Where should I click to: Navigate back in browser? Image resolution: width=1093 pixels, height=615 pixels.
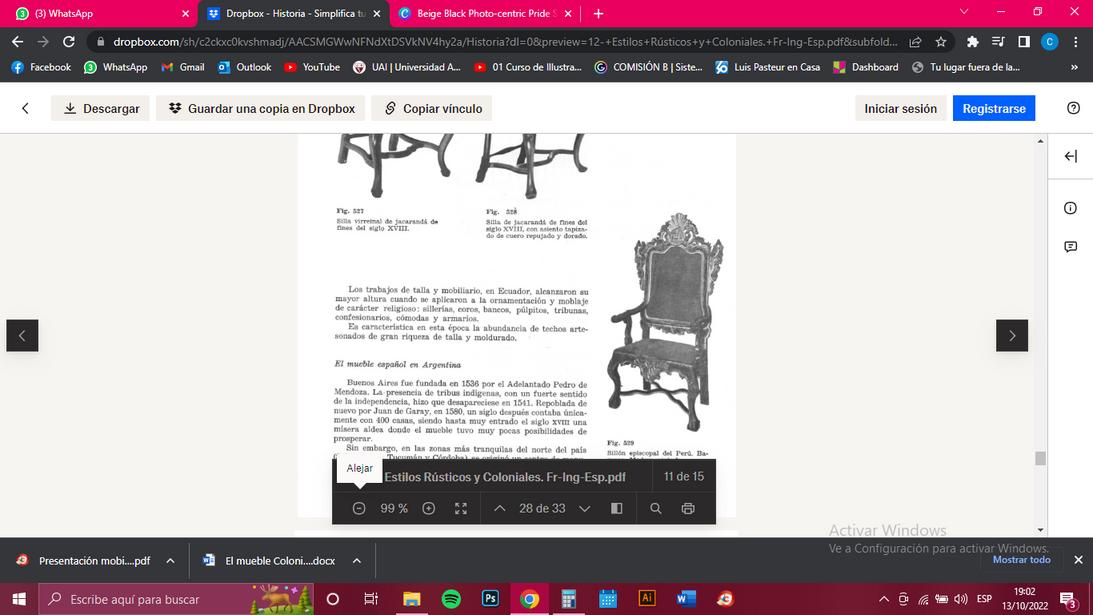point(17,42)
